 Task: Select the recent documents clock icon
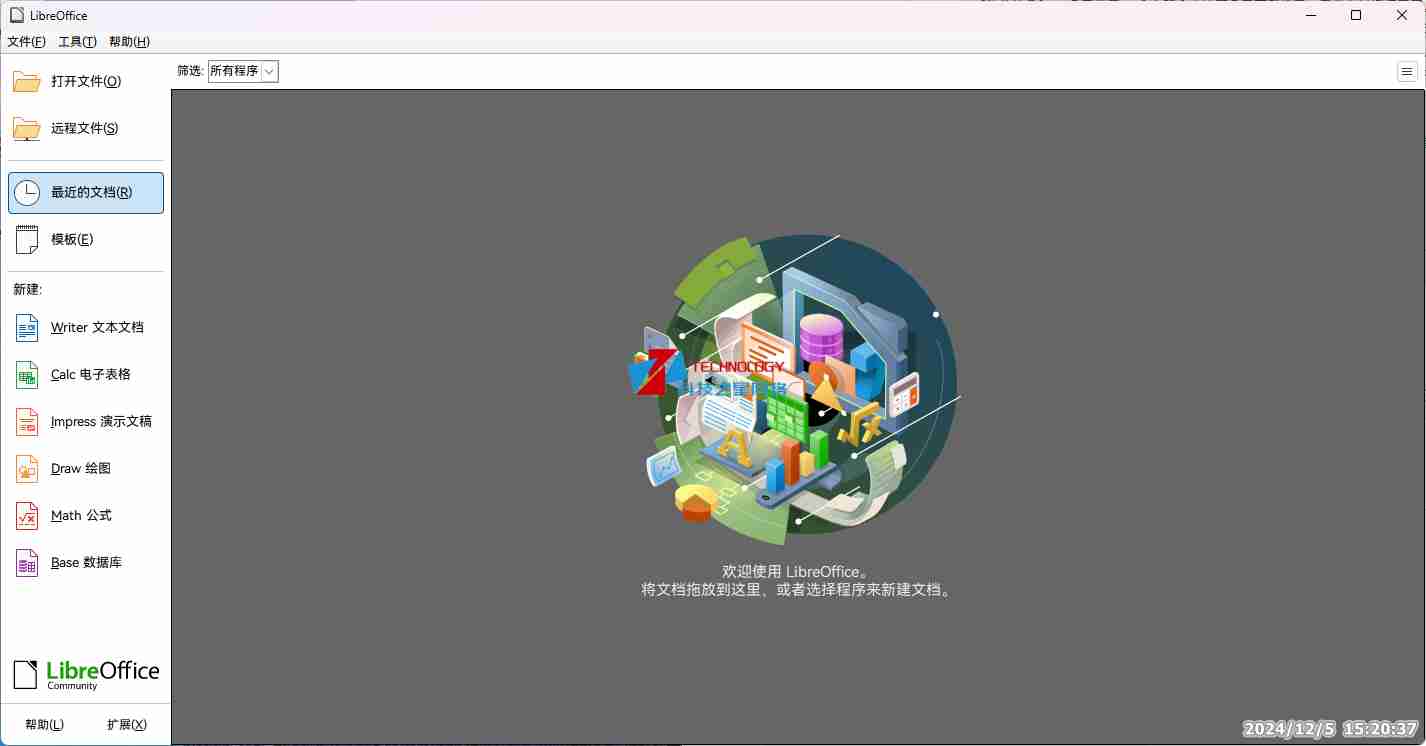[27, 193]
